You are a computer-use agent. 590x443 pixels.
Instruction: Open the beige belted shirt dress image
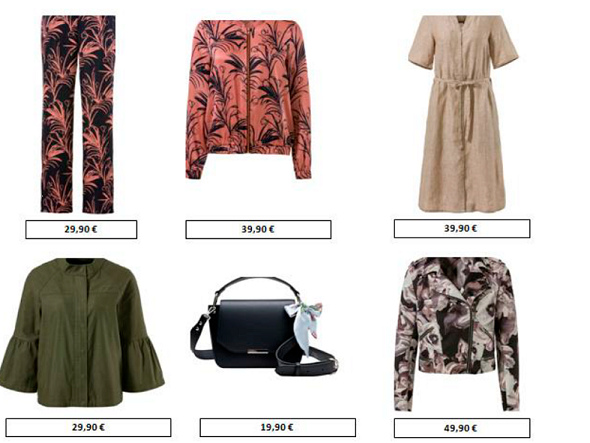coord(462,113)
